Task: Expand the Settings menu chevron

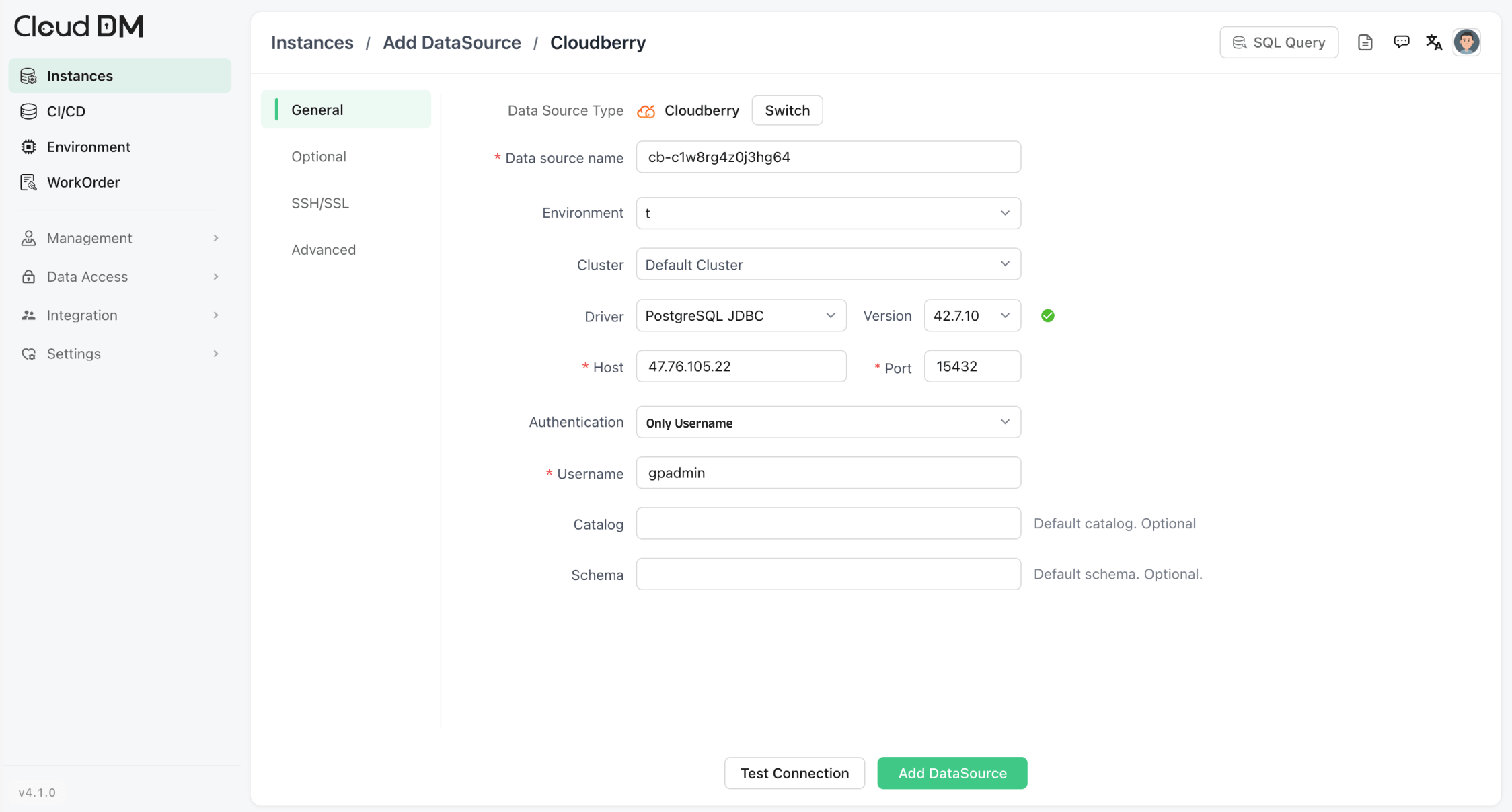Action: pos(216,354)
